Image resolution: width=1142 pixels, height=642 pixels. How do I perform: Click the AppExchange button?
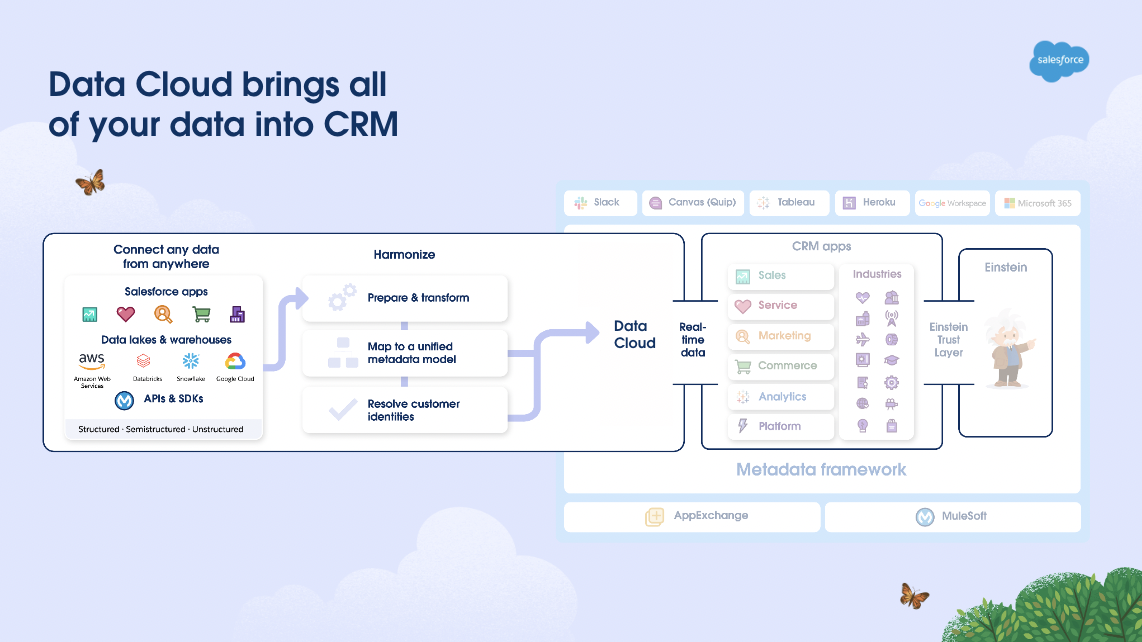(692, 516)
